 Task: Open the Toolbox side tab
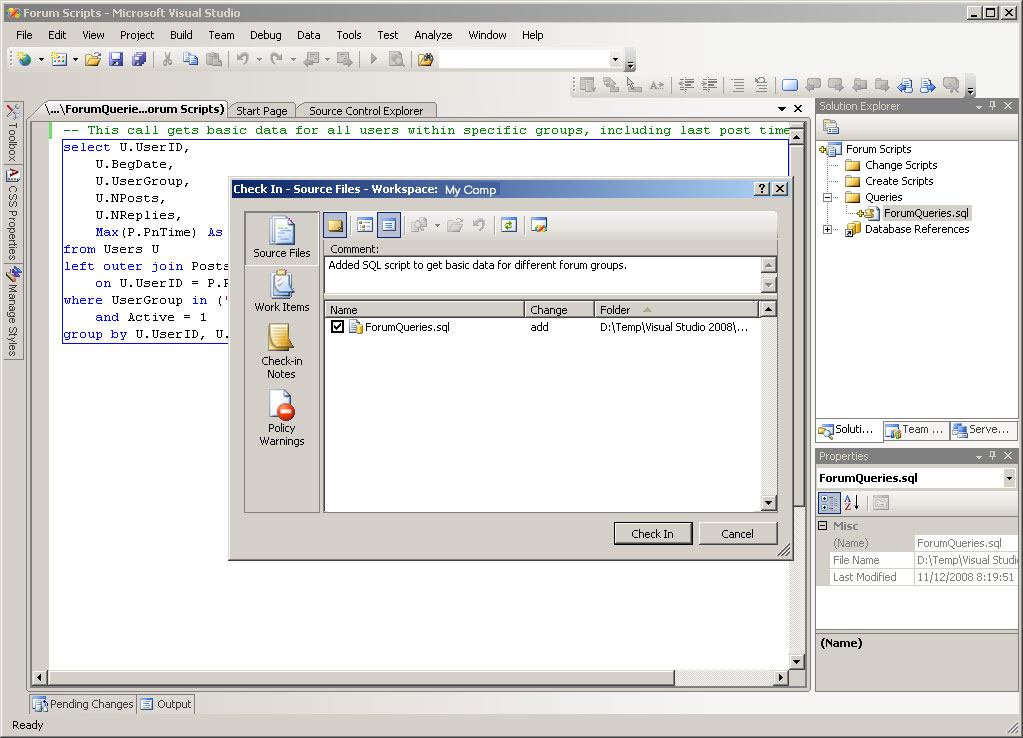12,132
